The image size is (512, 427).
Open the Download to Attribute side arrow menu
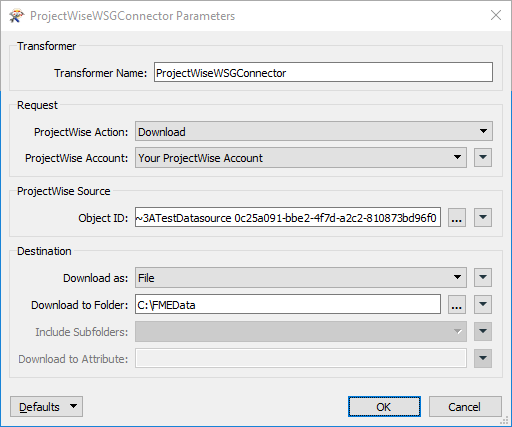pos(483,358)
